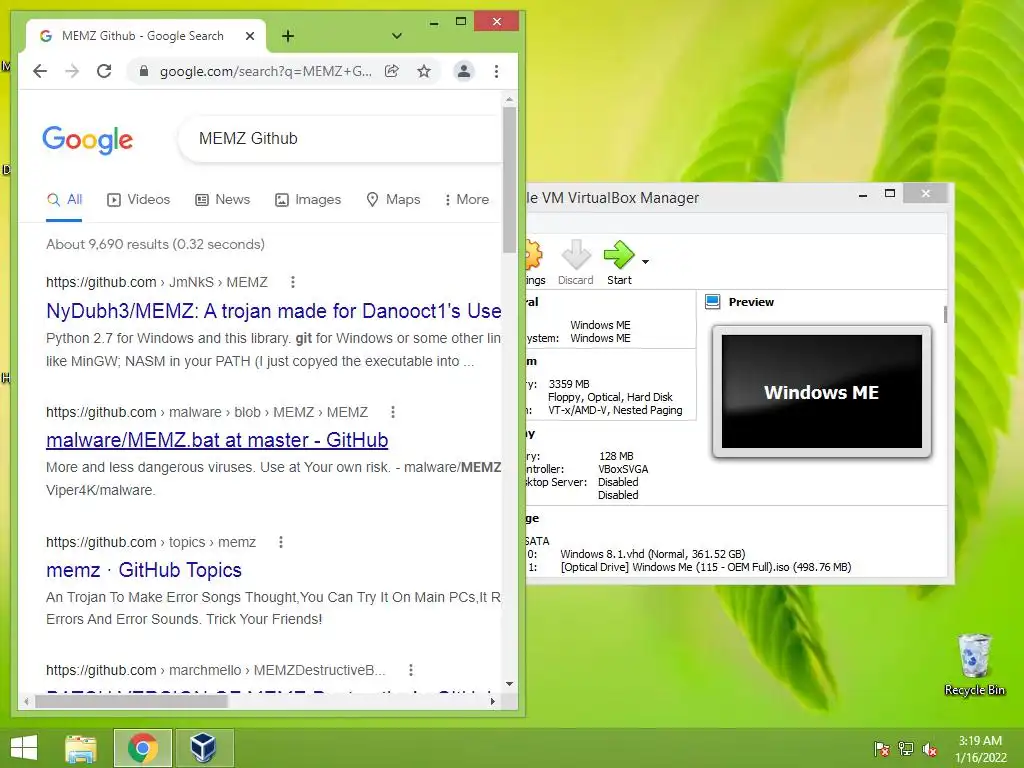Click the address bar URL
1024x768 pixels.
coord(266,71)
